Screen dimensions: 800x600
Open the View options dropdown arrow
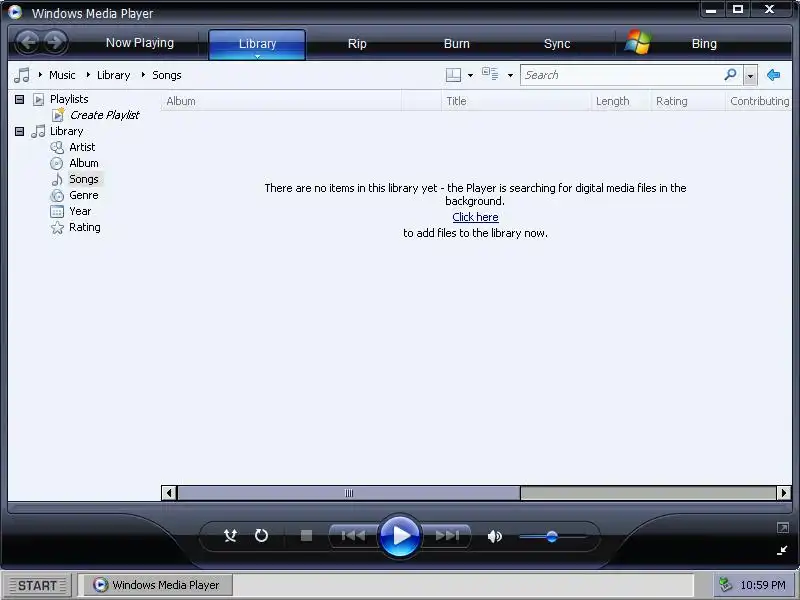point(510,76)
